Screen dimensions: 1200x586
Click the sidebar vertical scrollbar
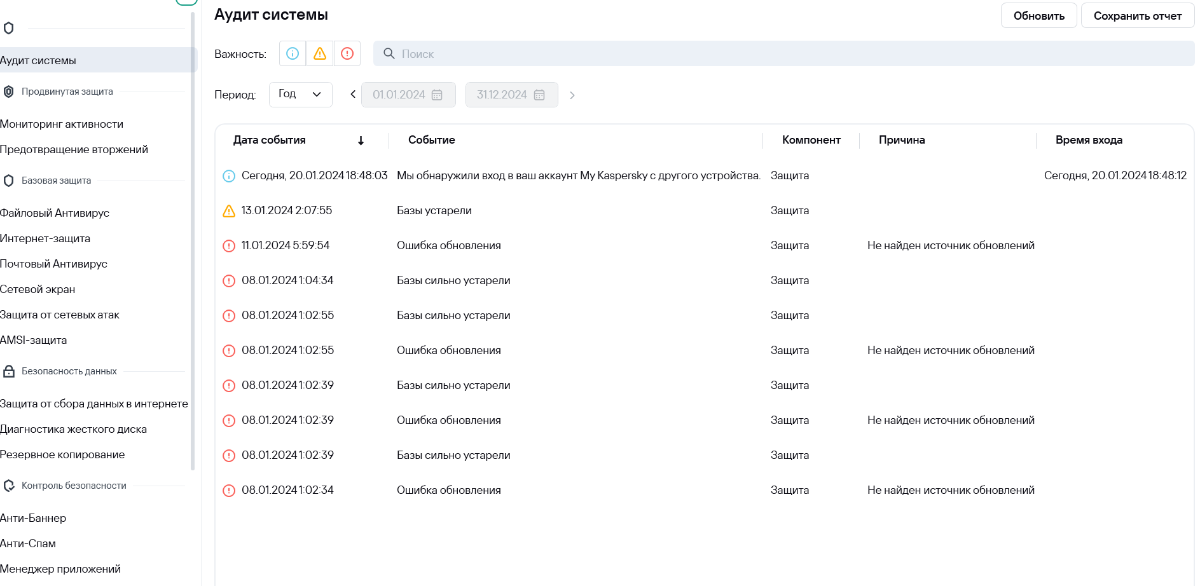(x=193, y=250)
